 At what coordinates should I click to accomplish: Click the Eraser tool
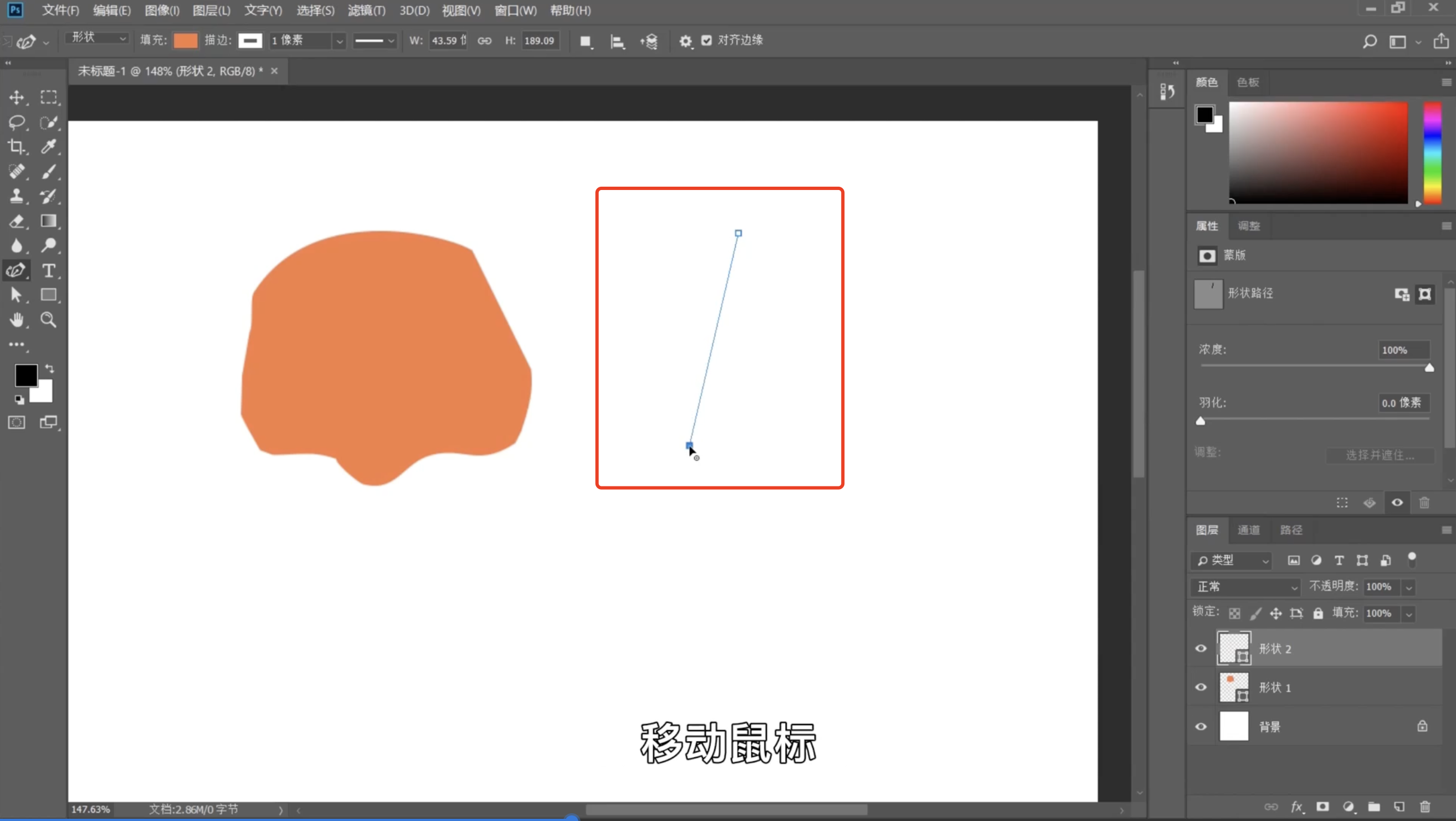click(x=17, y=221)
